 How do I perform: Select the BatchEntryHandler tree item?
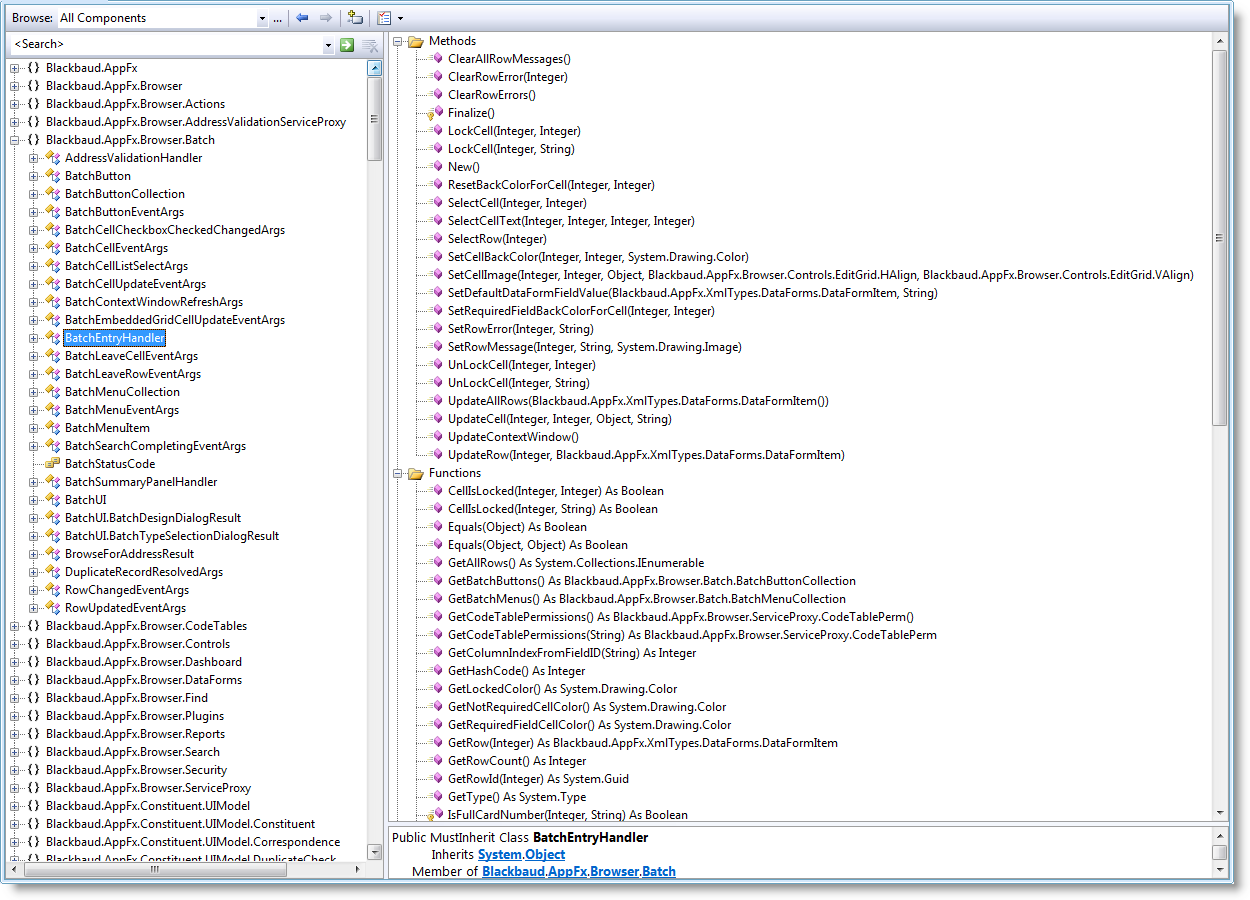(x=114, y=338)
